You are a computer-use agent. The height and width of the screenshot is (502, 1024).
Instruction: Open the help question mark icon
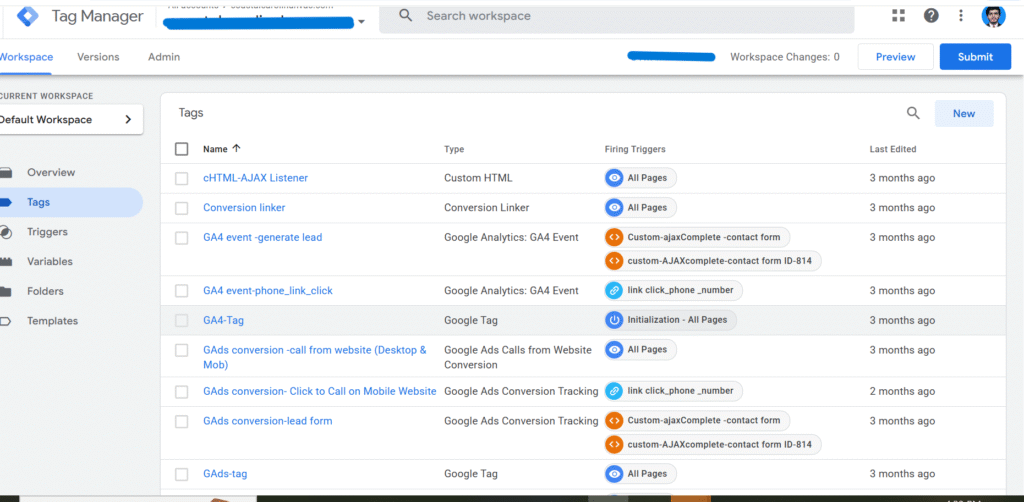point(931,16)
